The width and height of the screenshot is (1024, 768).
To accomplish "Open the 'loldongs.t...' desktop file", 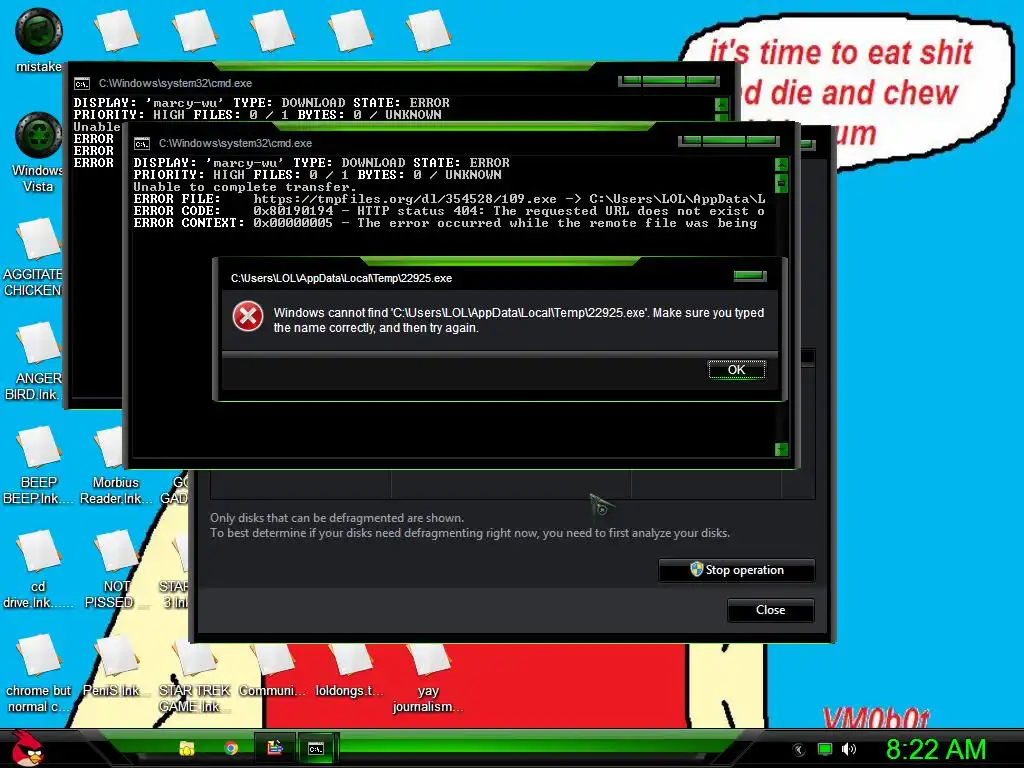I will (349, 669).
